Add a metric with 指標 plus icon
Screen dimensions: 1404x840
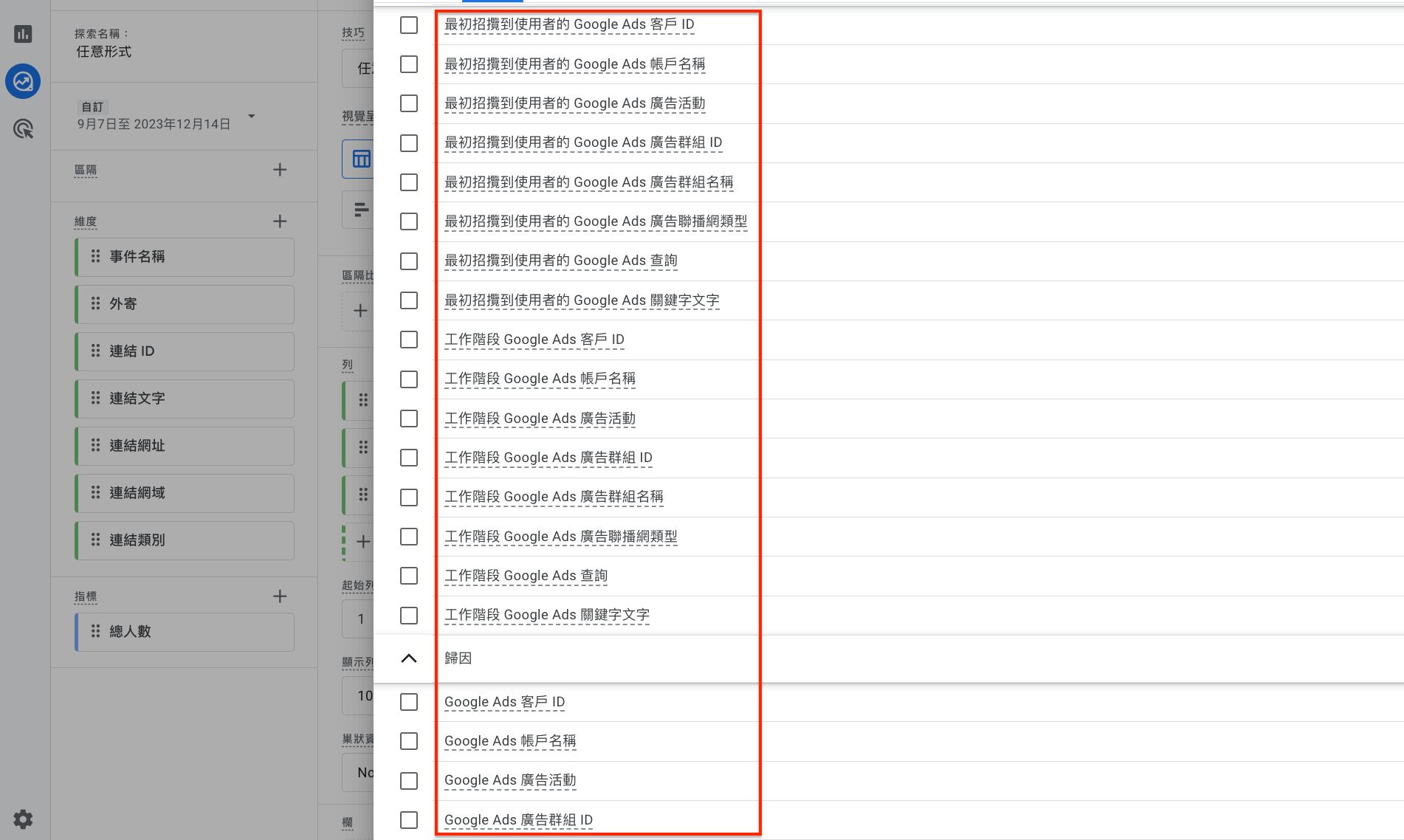[280, 596]
